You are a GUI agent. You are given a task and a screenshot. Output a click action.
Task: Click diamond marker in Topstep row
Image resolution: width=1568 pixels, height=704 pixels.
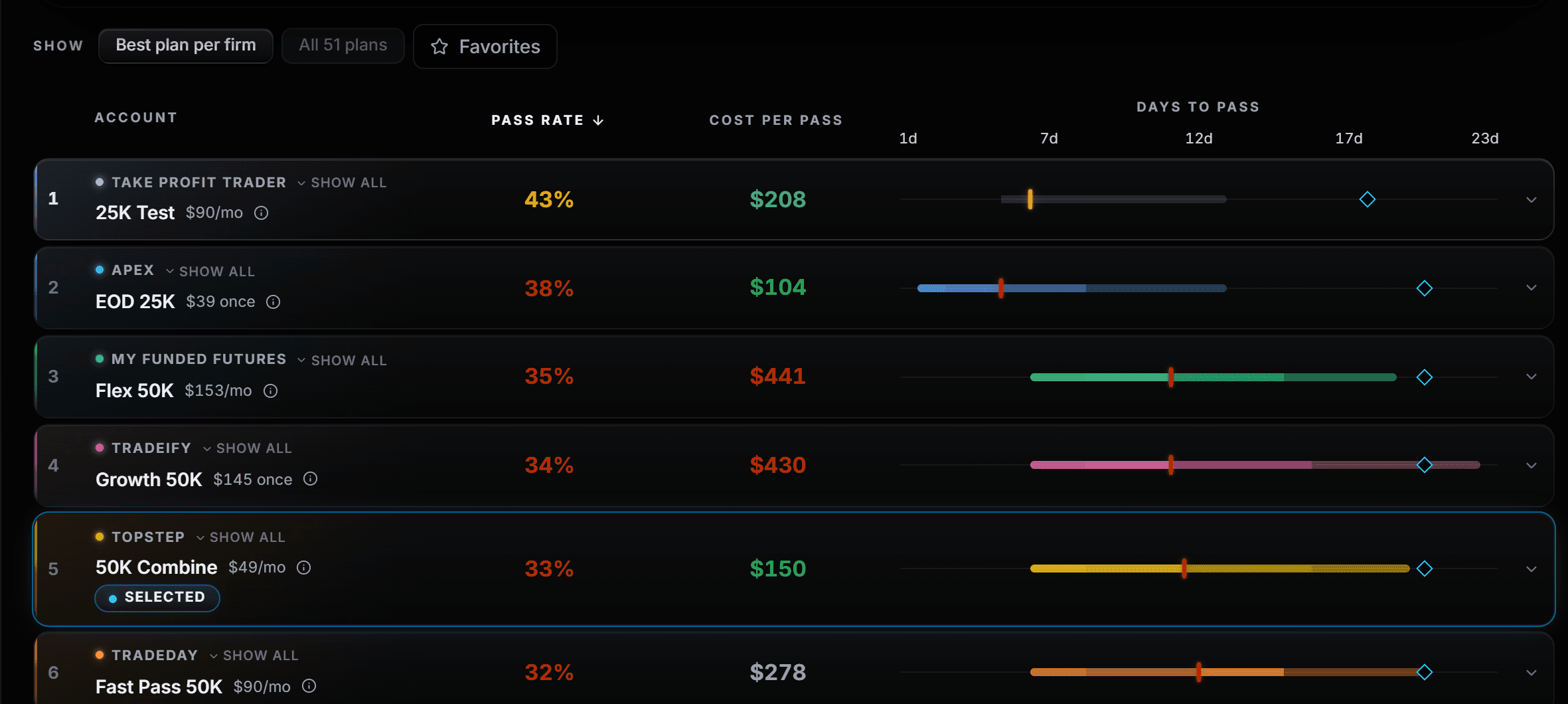pos(1425,569)
